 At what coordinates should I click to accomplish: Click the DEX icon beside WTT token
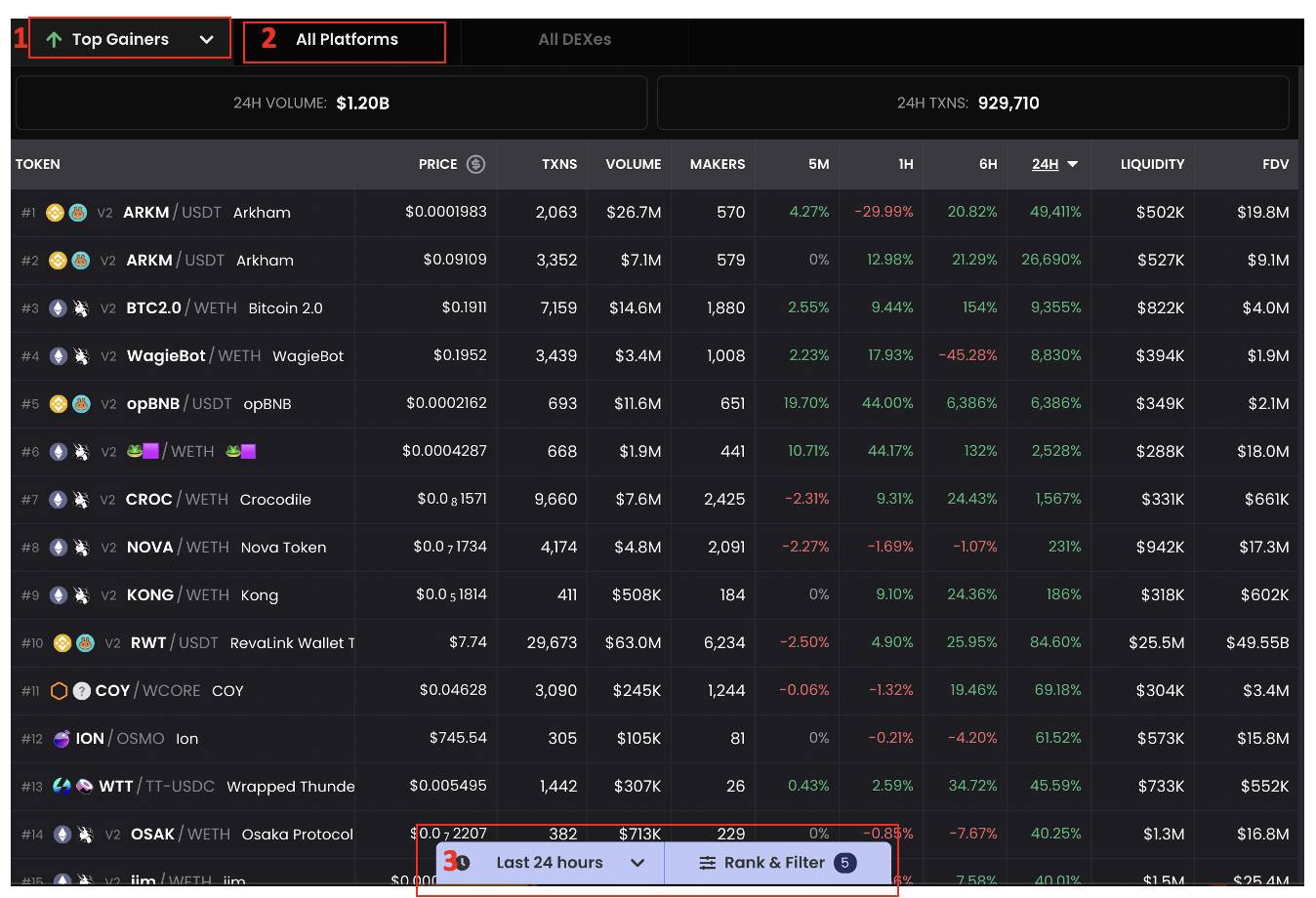pos(85,787)
